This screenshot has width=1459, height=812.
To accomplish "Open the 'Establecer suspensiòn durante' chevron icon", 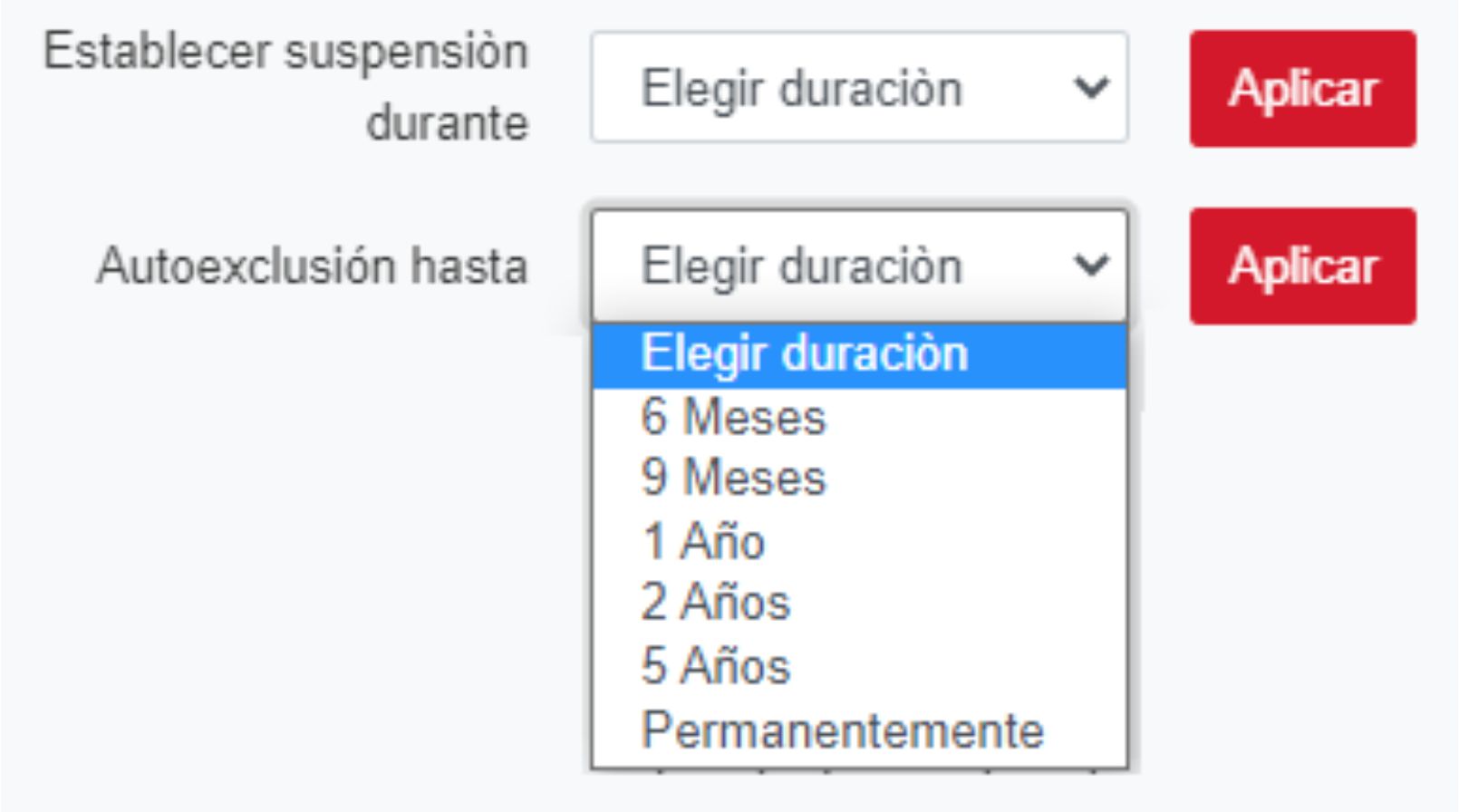I will [1091, 88].
